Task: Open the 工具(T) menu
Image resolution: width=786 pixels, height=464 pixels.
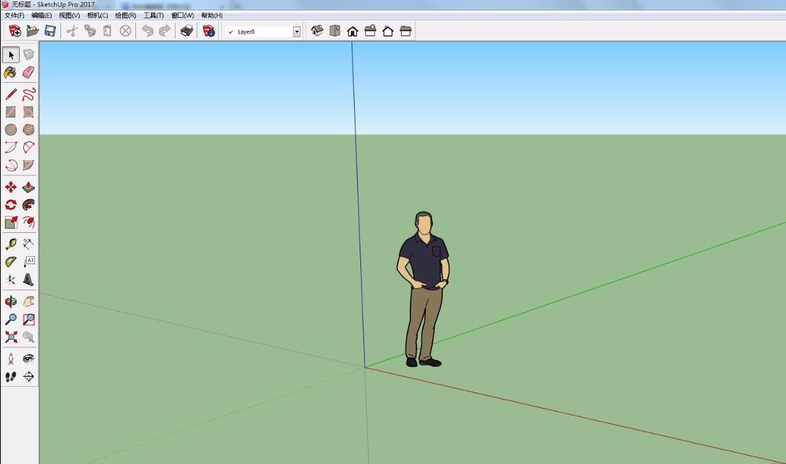Action: [154, 16]
